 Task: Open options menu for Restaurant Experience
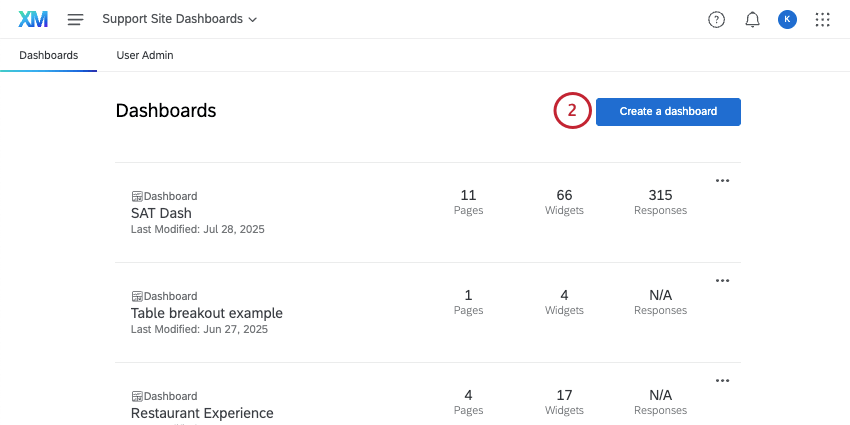point(722,381)
